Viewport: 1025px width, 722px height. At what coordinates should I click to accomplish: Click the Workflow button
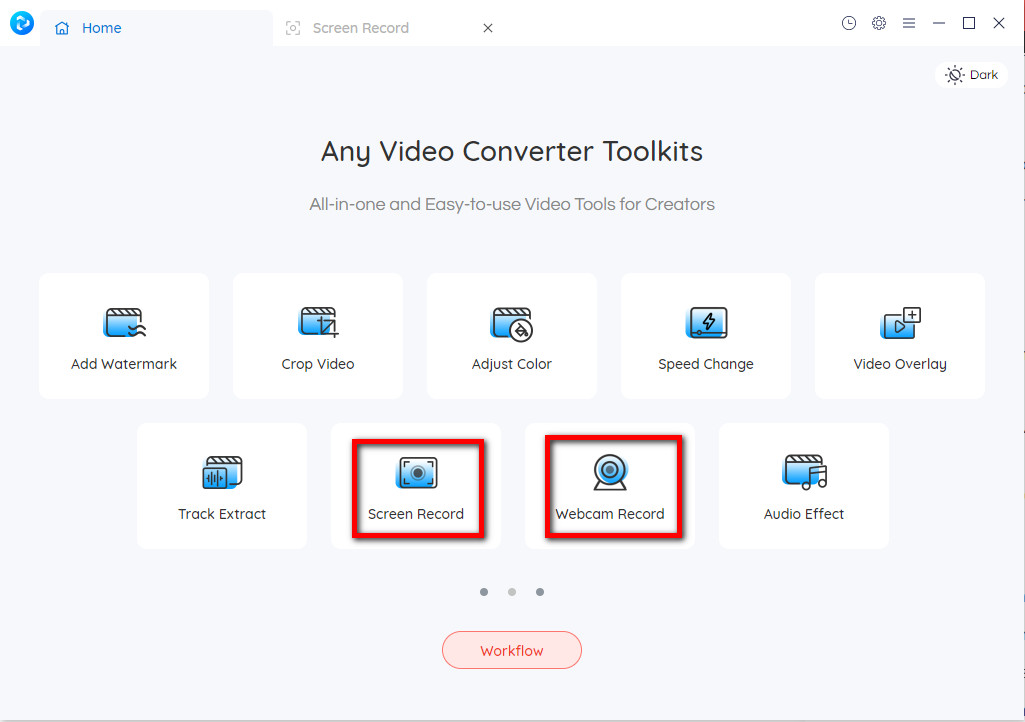(511, 650)
